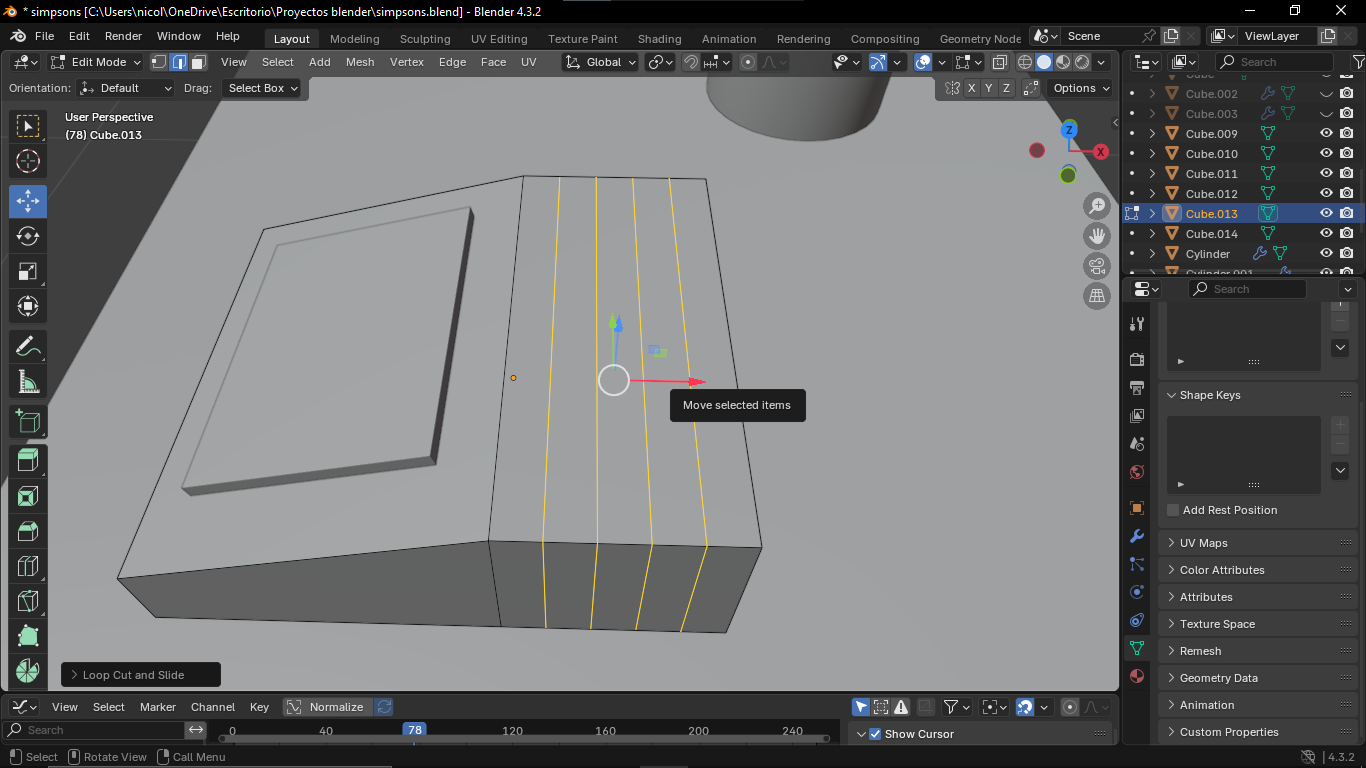Hide Cube.009 in viewport
1366x768 pixels.
[x=1326, y=133]
